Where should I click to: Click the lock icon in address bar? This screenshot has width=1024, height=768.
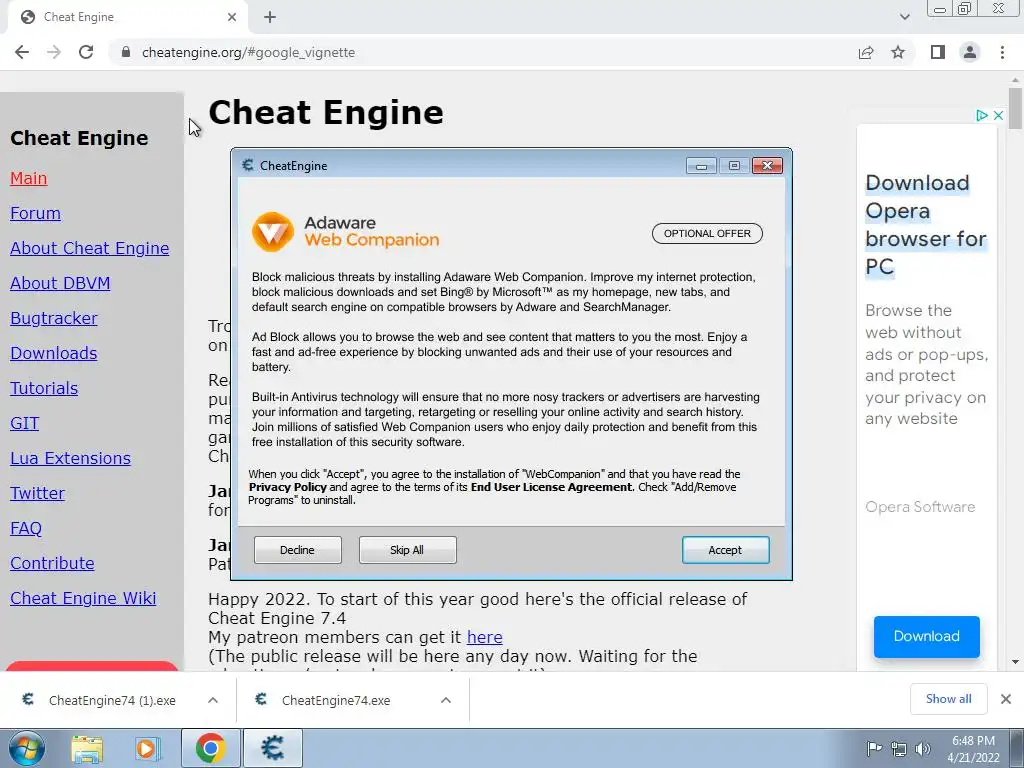(126, 52)
